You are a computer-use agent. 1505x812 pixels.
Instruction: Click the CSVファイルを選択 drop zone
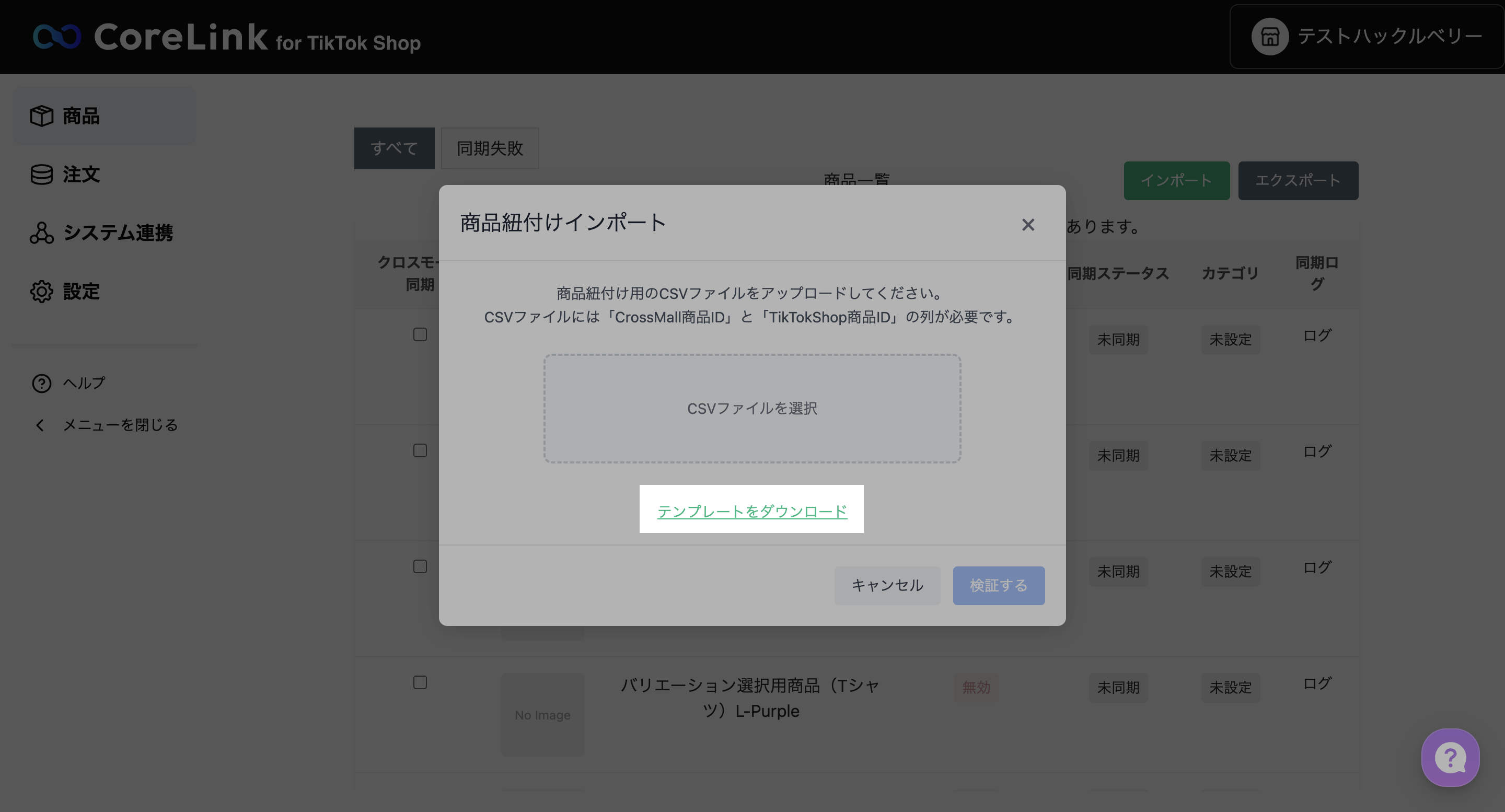pos(751,408)
